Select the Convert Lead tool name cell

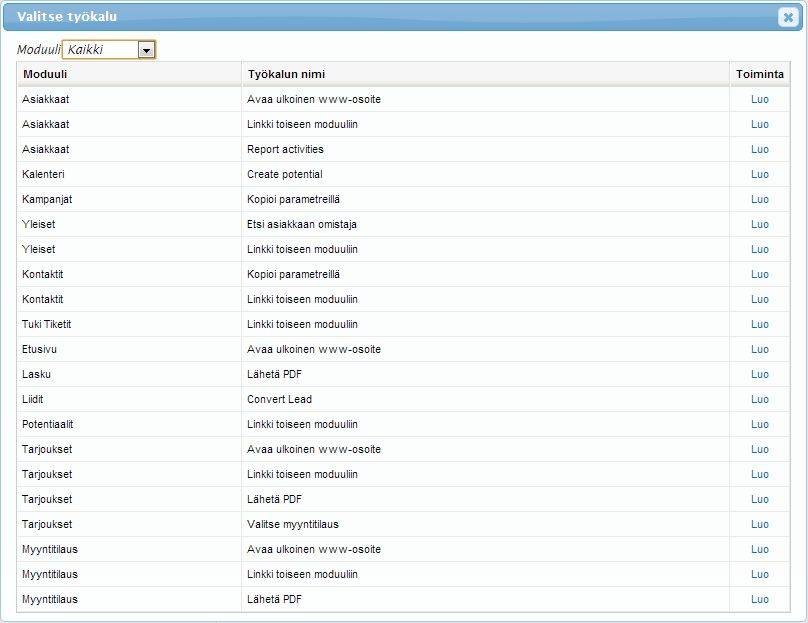(x=280, y=399)
